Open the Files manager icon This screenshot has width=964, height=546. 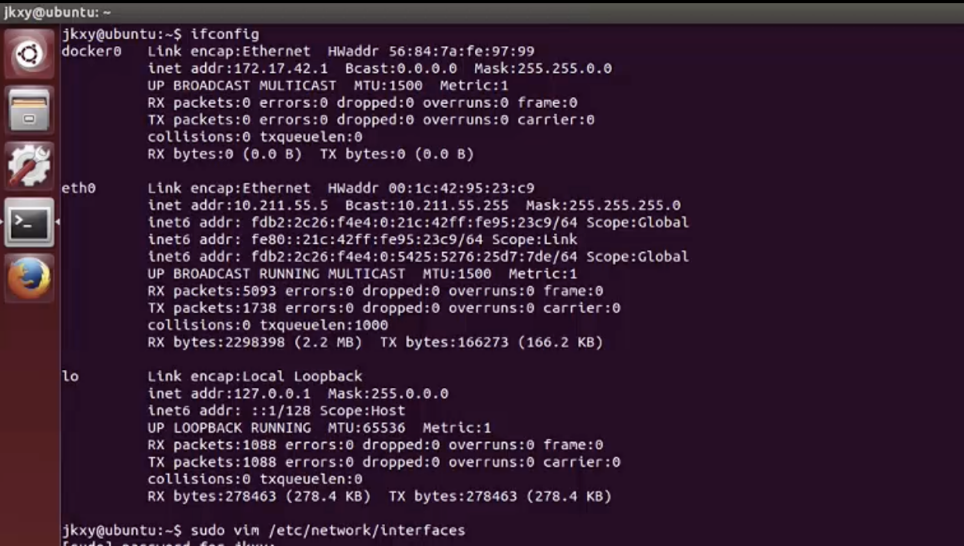point(29,110)
